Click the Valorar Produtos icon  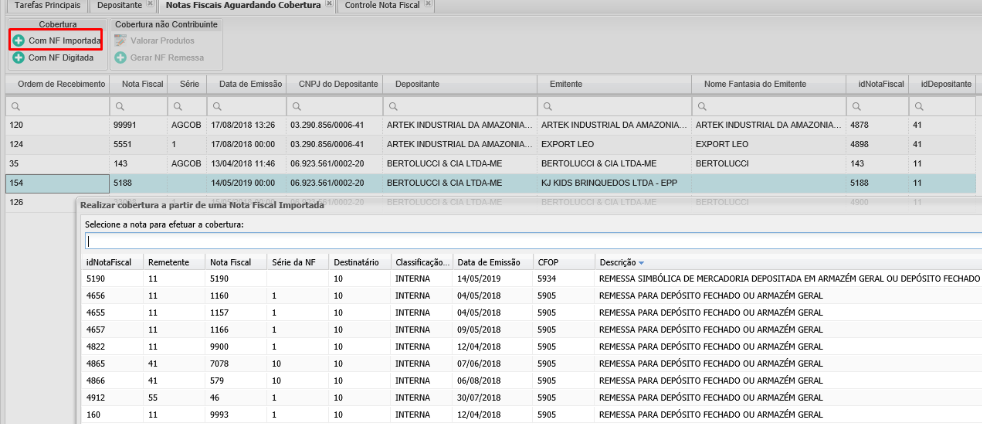pyautogui.click(x=120, y=41)
